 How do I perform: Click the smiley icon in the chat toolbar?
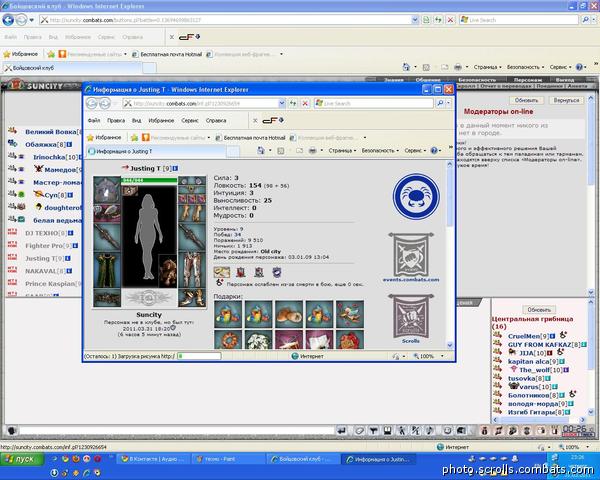447,430
